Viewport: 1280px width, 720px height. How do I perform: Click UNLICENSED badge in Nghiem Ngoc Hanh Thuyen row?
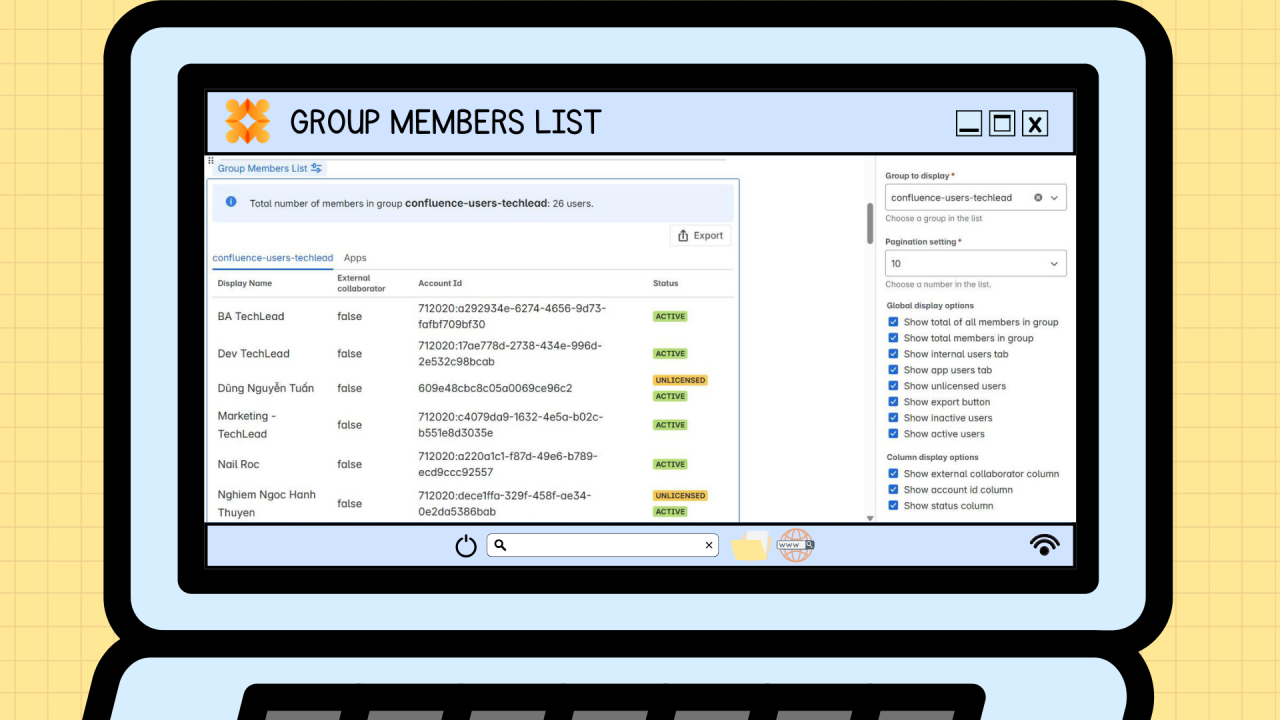pos(680,496)
